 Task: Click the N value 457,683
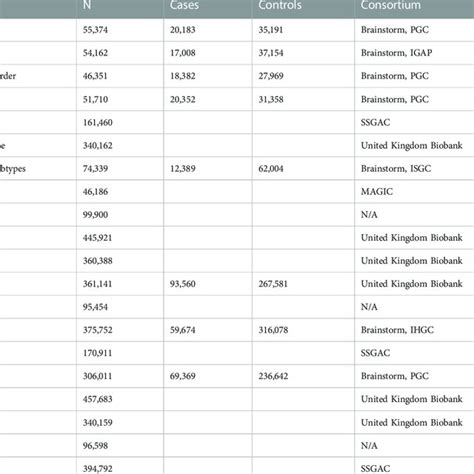(x=97, y=399)
